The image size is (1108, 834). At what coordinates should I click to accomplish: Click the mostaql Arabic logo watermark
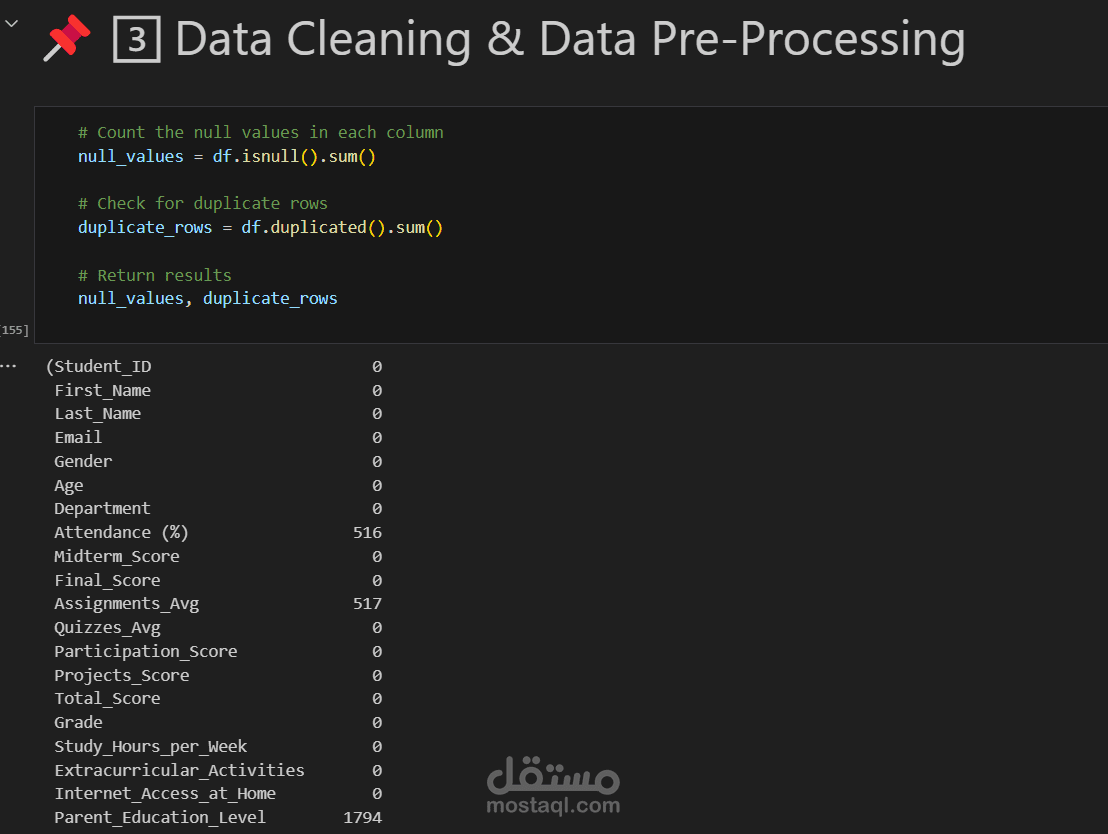coord(553,774)
